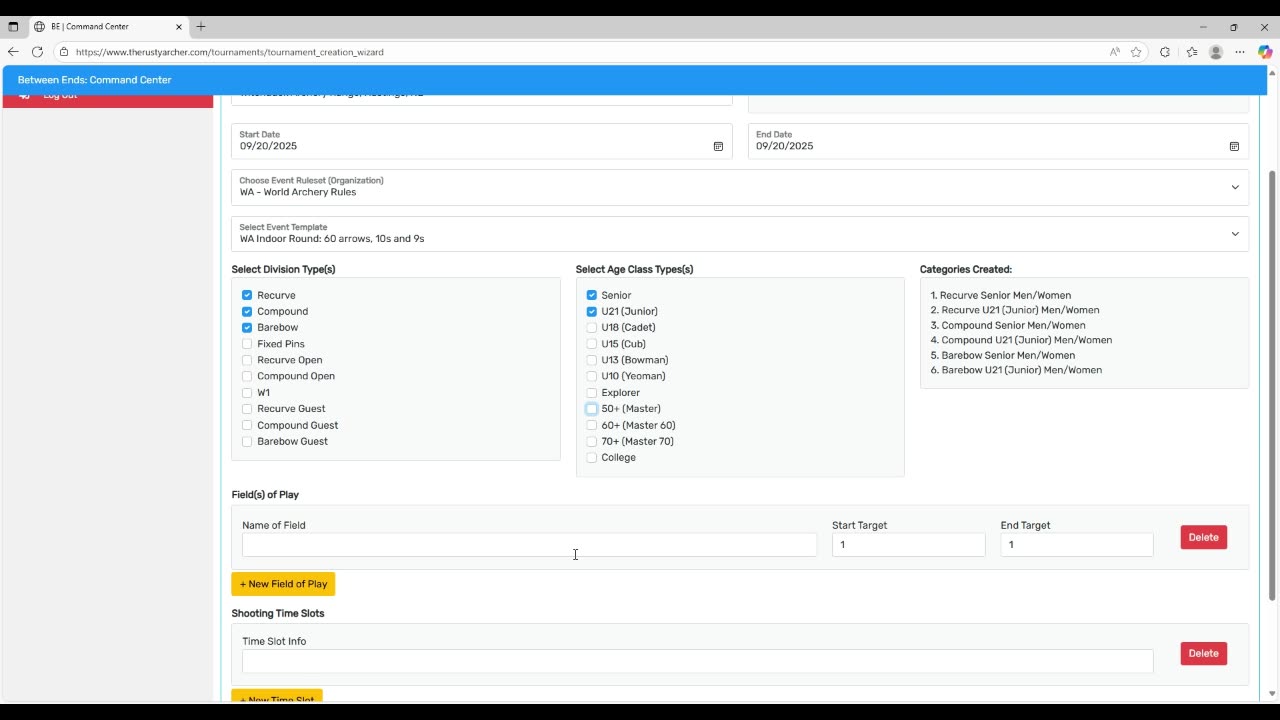Screen dimensions: 1280x720
Task: Open the browser settings and more menu
Action: 1240,52
